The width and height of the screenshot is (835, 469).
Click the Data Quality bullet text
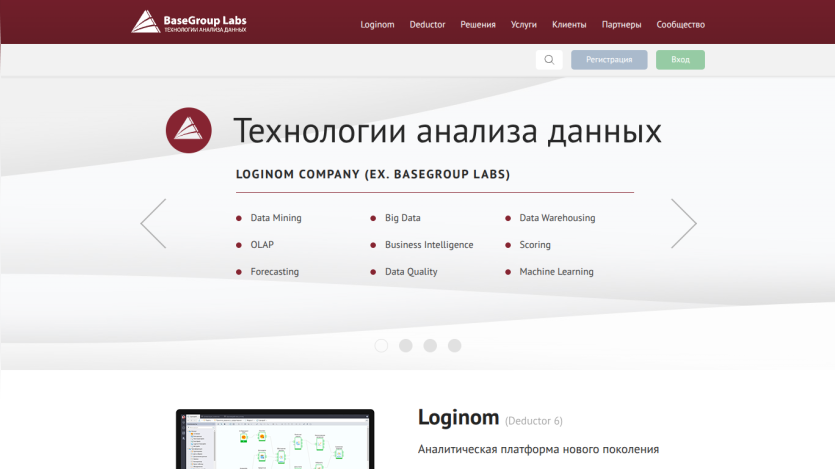coord(411,271)
